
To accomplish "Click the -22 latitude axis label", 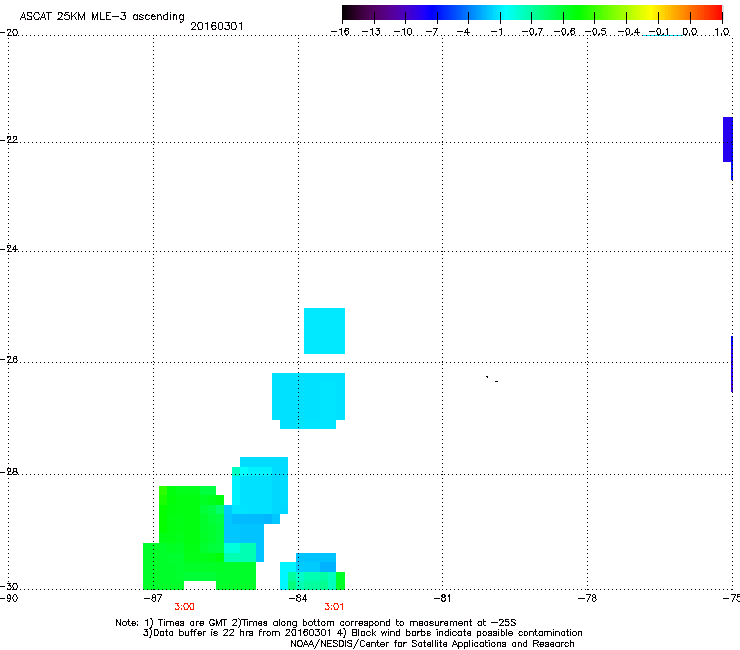I will [x=9, y=140].
